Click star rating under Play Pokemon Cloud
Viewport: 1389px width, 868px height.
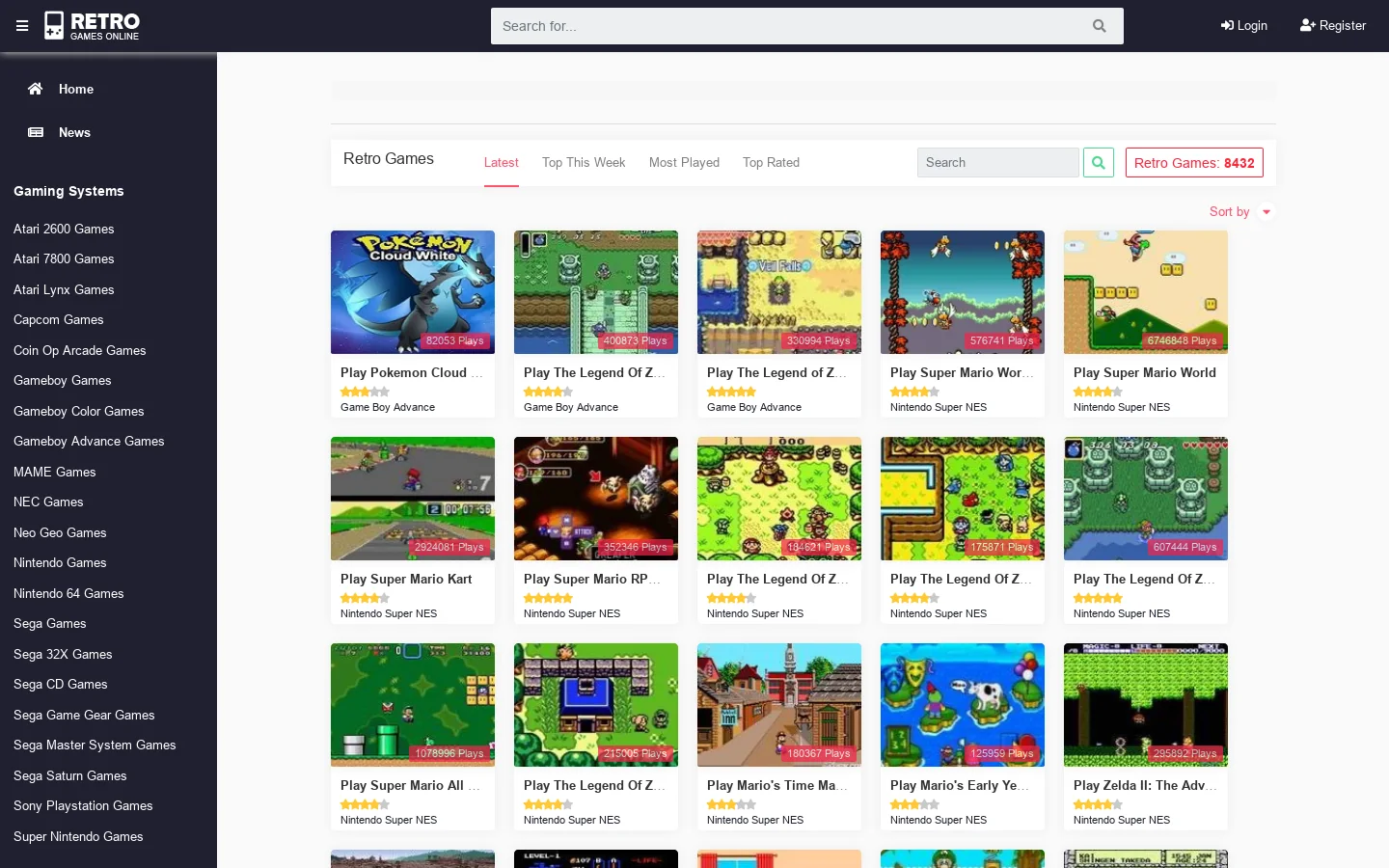coord(365,392)
